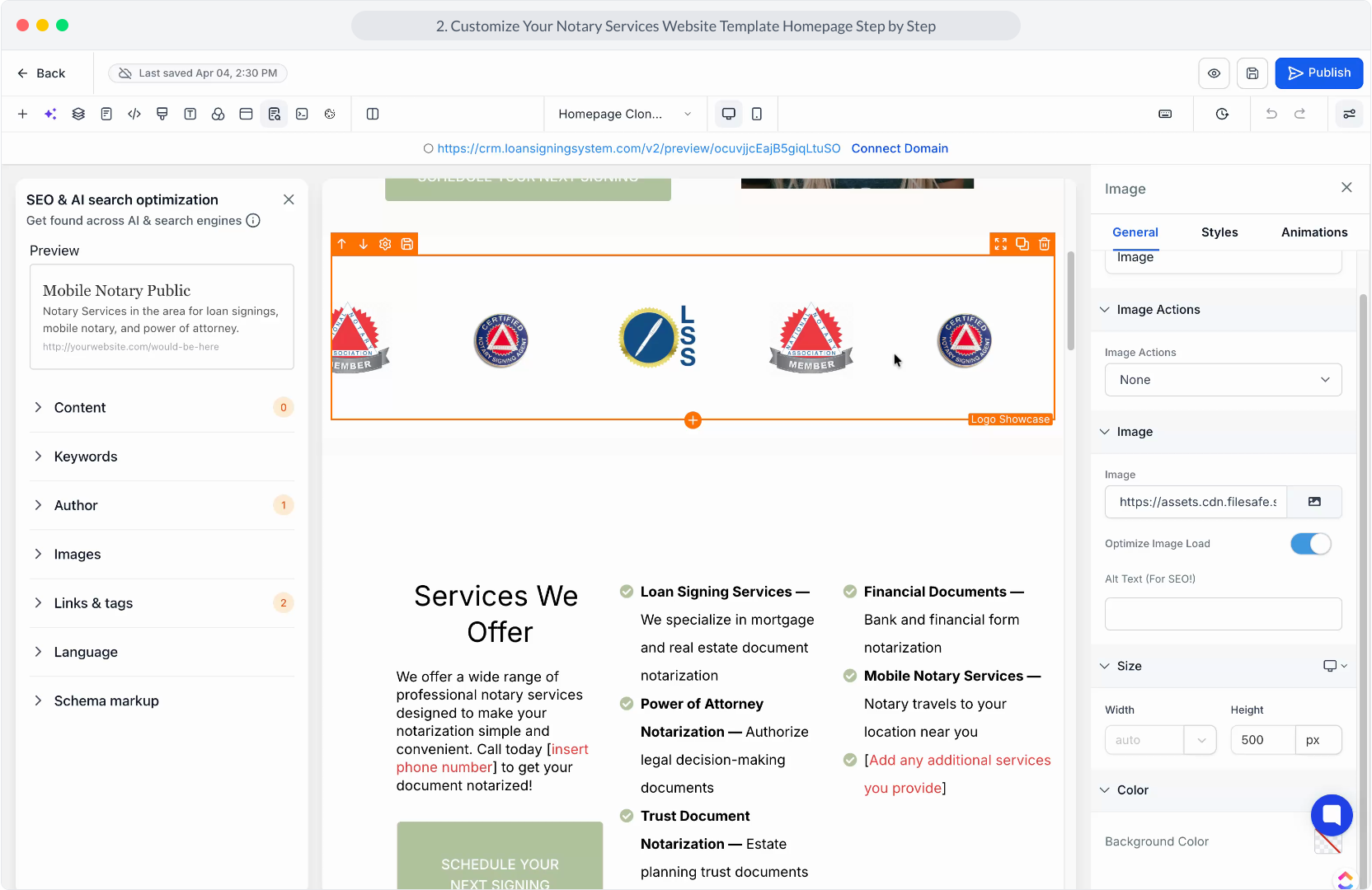This screenshot has height=890, width=1372.
Task: Open keyboard shortcuts icon
Action: pos(1165,114)
